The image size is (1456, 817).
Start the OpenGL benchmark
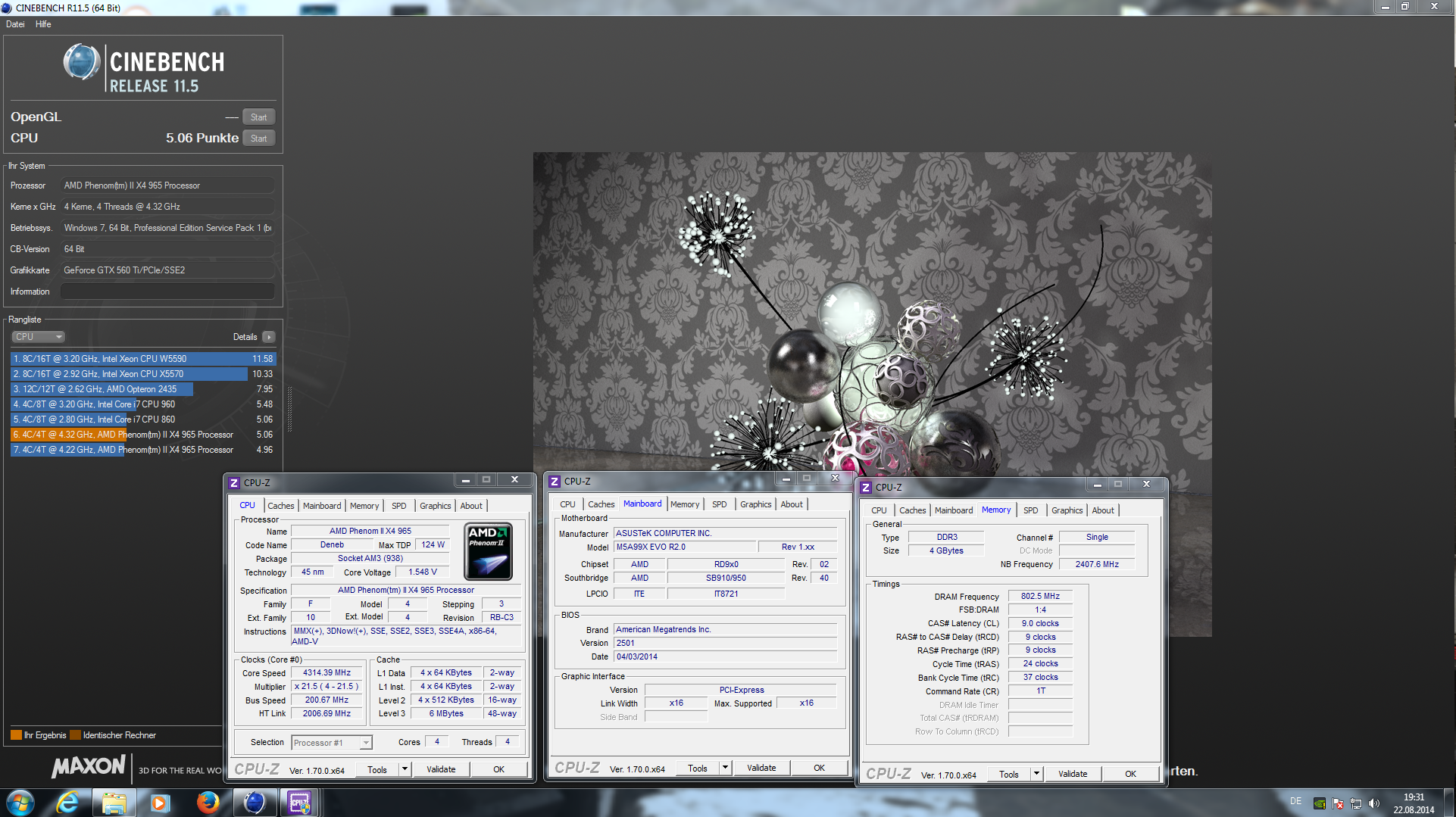pos(258,117)
